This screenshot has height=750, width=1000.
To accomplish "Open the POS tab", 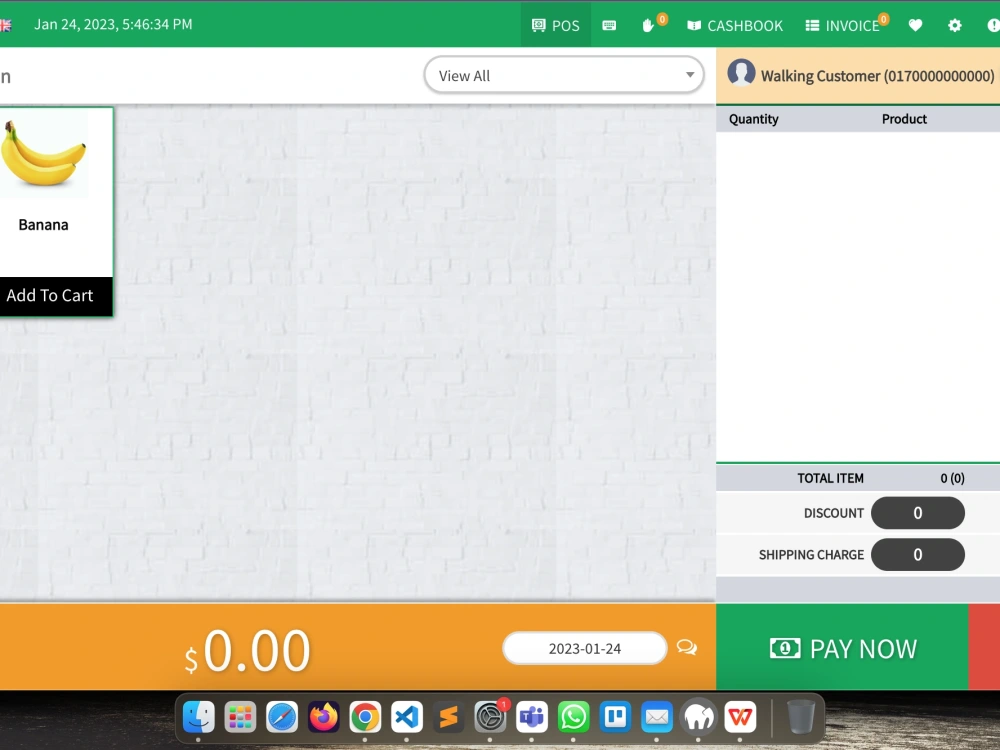I will pos(555,26).
